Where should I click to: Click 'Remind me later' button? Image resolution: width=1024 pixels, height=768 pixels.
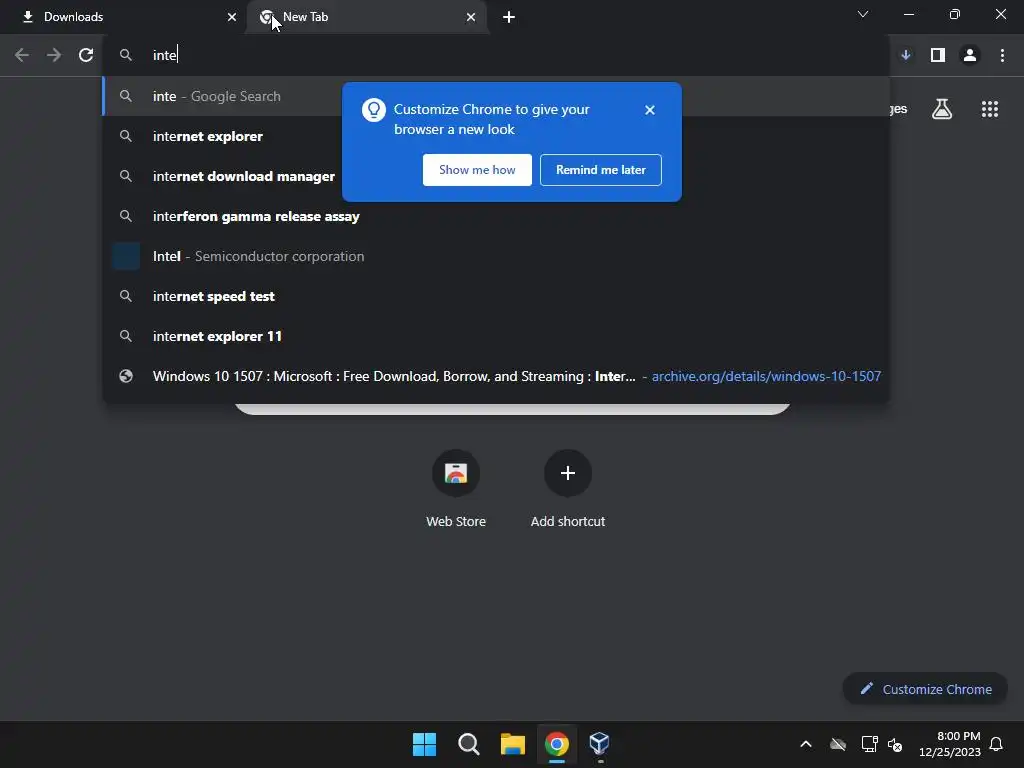pos(601,170)
